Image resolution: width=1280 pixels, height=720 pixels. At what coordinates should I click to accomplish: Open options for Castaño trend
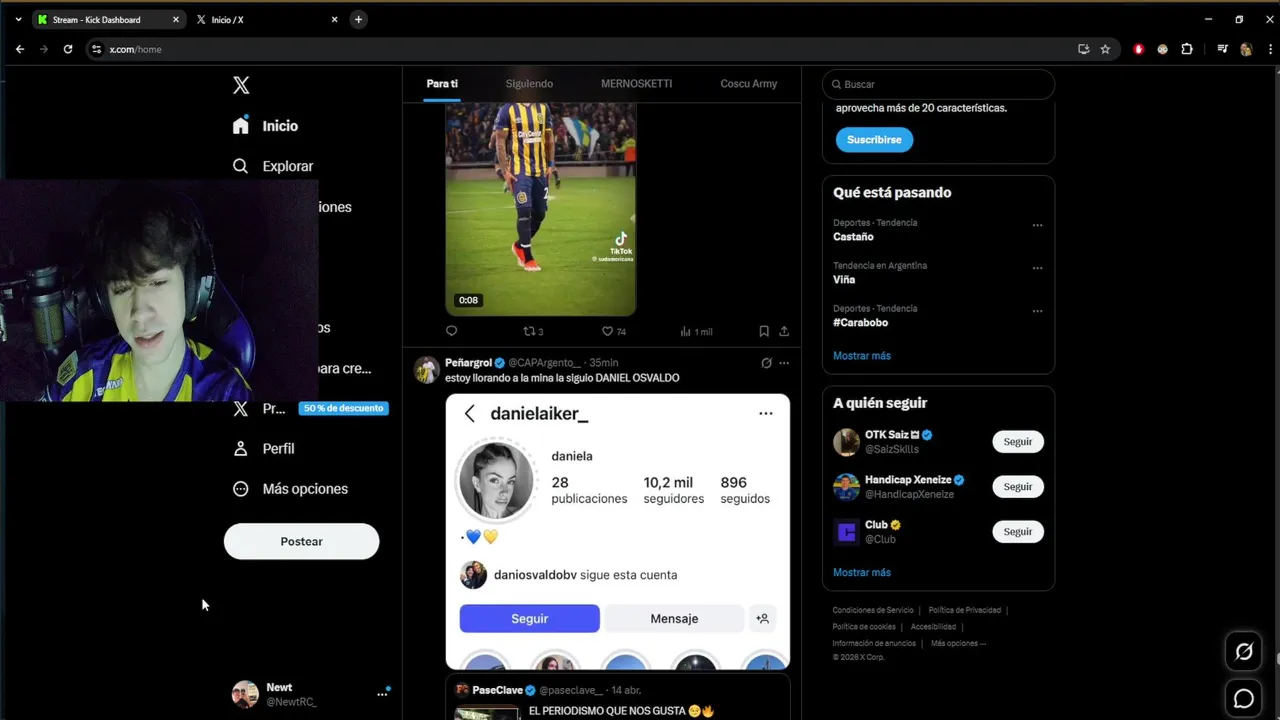[1037, 225]
